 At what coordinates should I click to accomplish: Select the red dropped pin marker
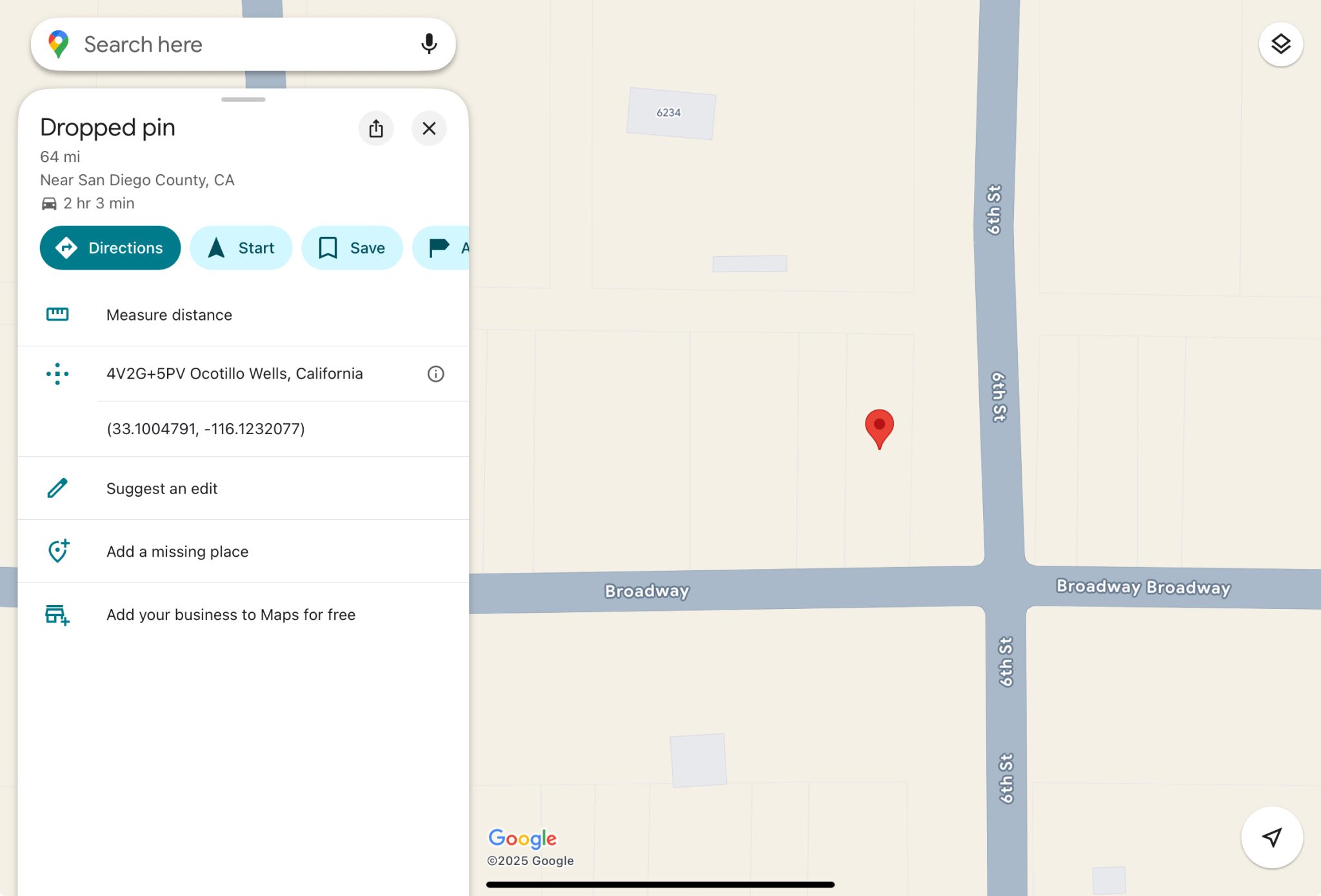click(879, 428)
